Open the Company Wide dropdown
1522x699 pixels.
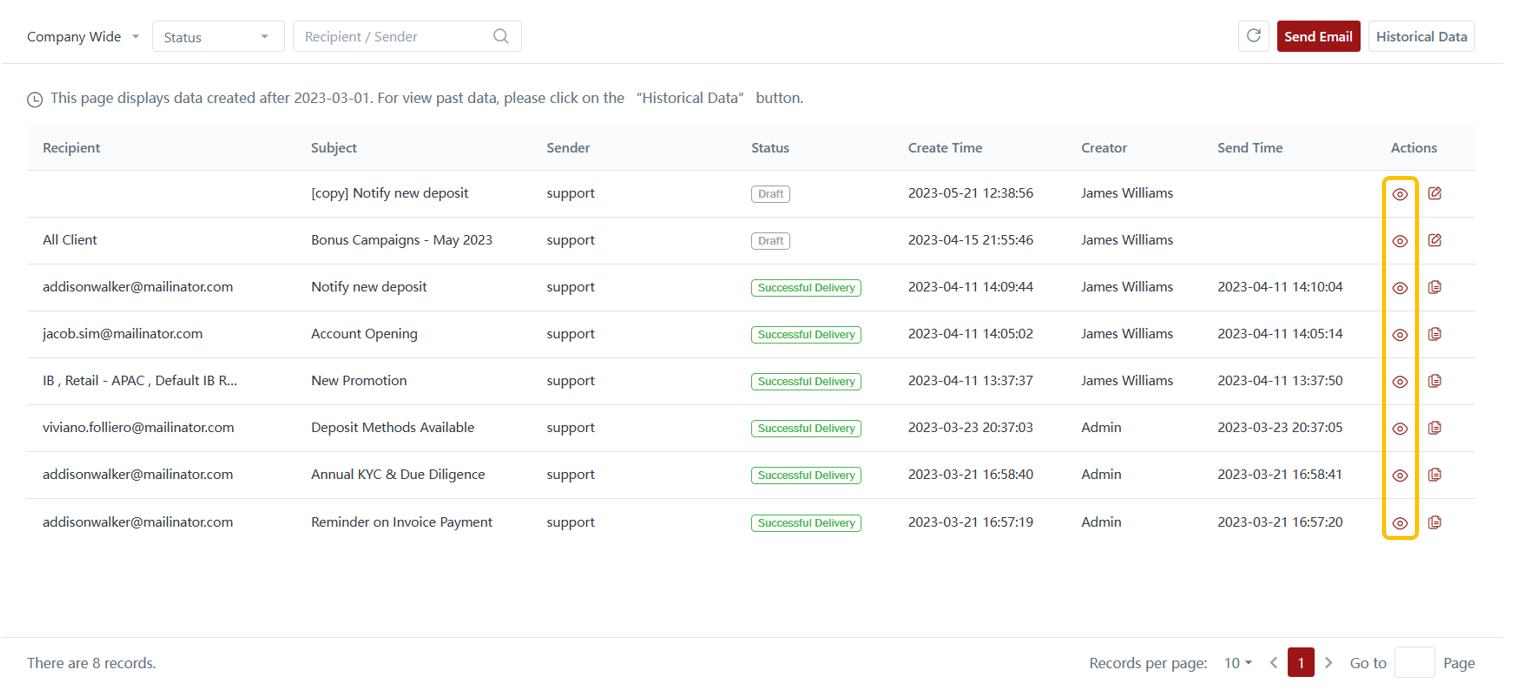[x=84, y=37]
